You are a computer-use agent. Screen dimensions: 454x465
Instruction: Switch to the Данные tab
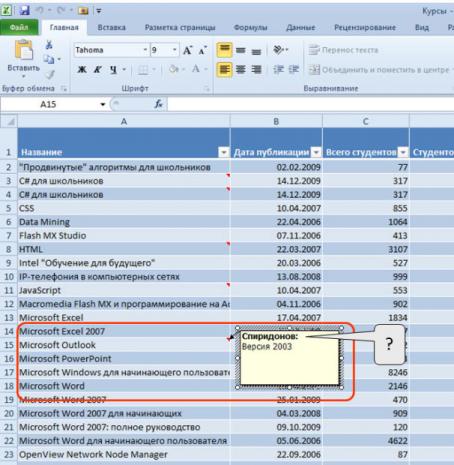(x=301, y=27)
